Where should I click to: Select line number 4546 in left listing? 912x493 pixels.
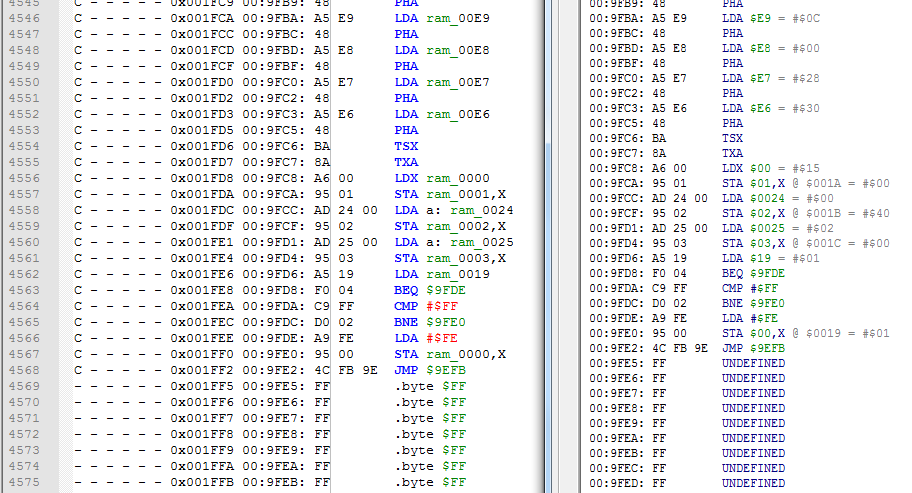click(24, 19)
